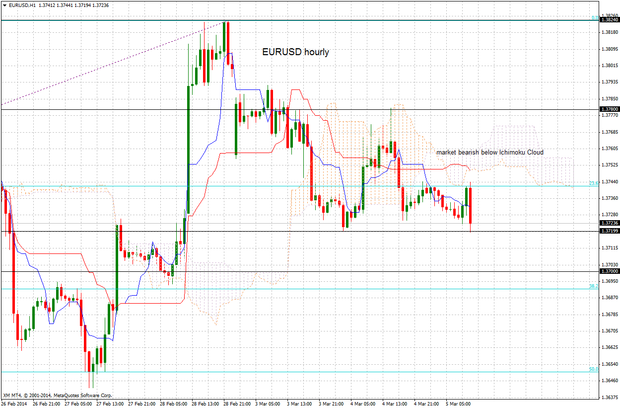The width and height of the screenshot is (620, 408).
Task: Click the 1.36625 price scale value
Action: point(609,347)
